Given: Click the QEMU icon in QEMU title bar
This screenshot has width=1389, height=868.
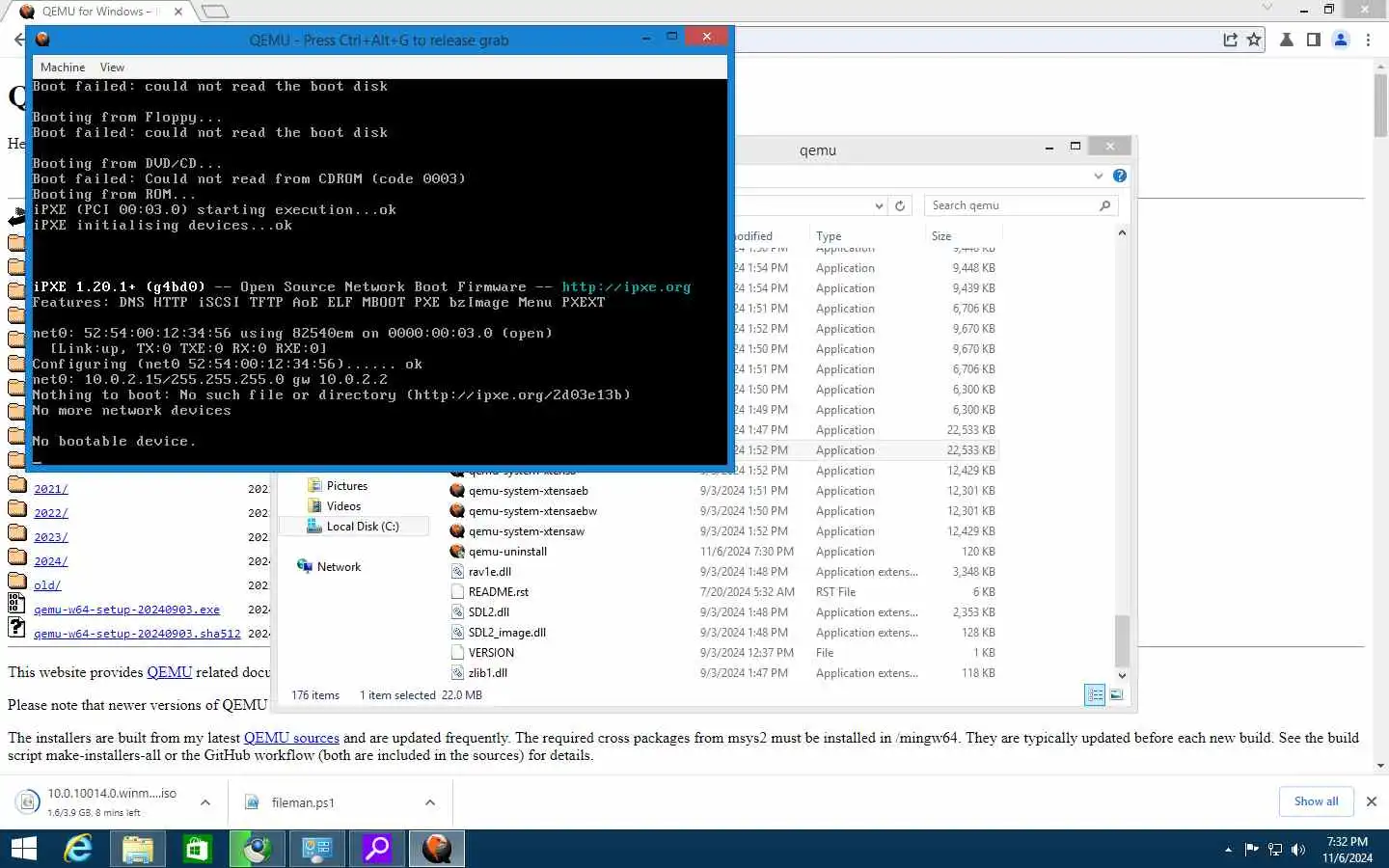Looking at the screenshot, I should (x=42, y=40).
